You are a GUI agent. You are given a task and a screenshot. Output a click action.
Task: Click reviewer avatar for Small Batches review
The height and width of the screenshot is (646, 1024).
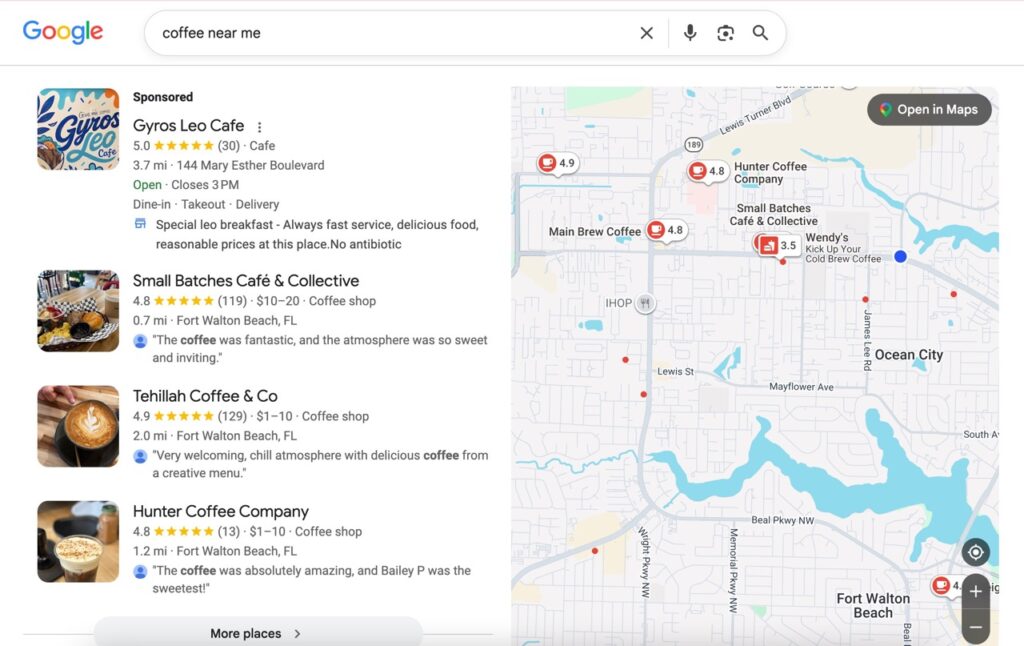(x=140, y=341)
